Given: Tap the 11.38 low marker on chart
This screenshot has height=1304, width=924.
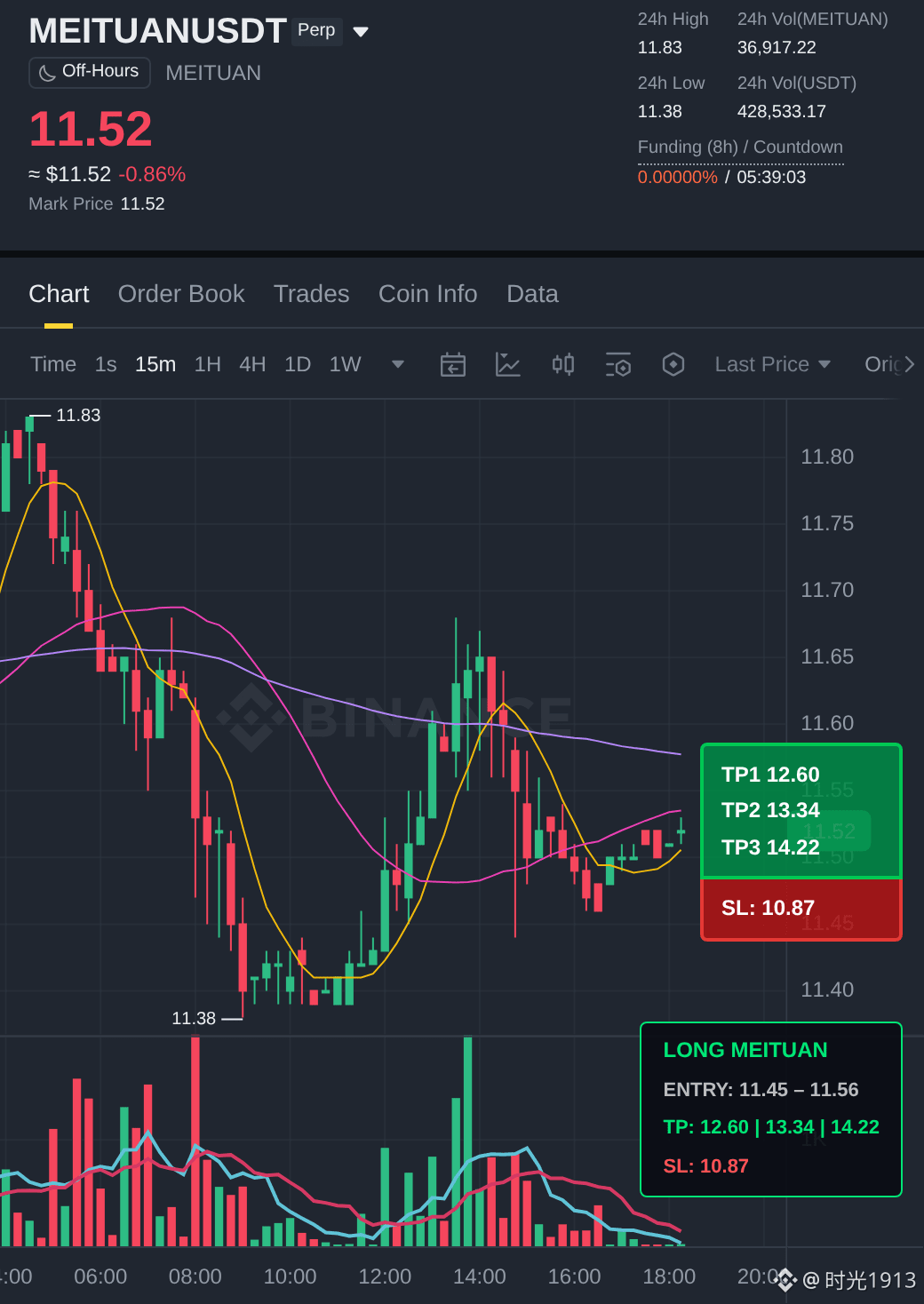Looking at the screenshot, I should point(194,1018).
